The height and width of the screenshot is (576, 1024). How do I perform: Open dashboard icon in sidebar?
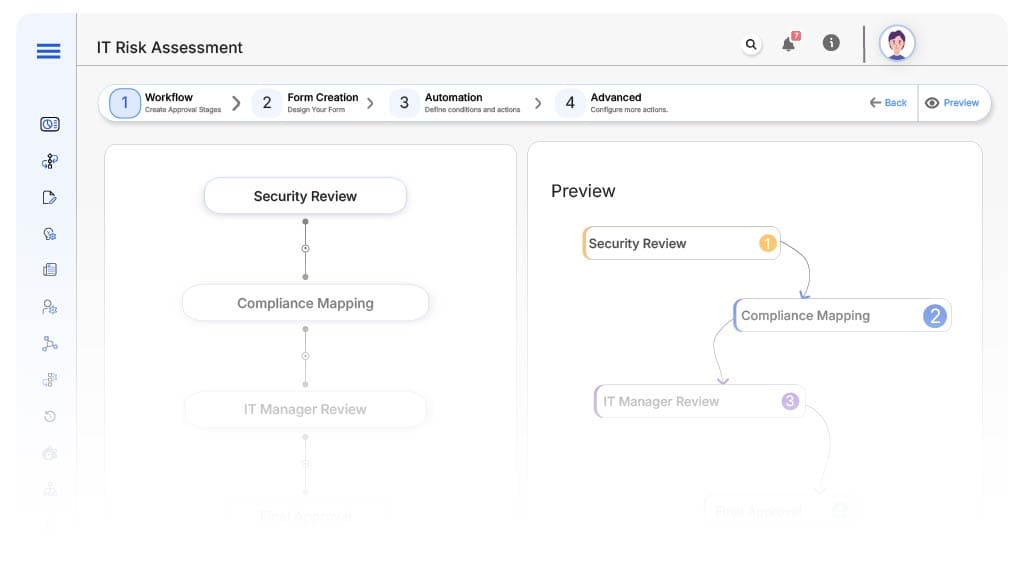(50, 124)
